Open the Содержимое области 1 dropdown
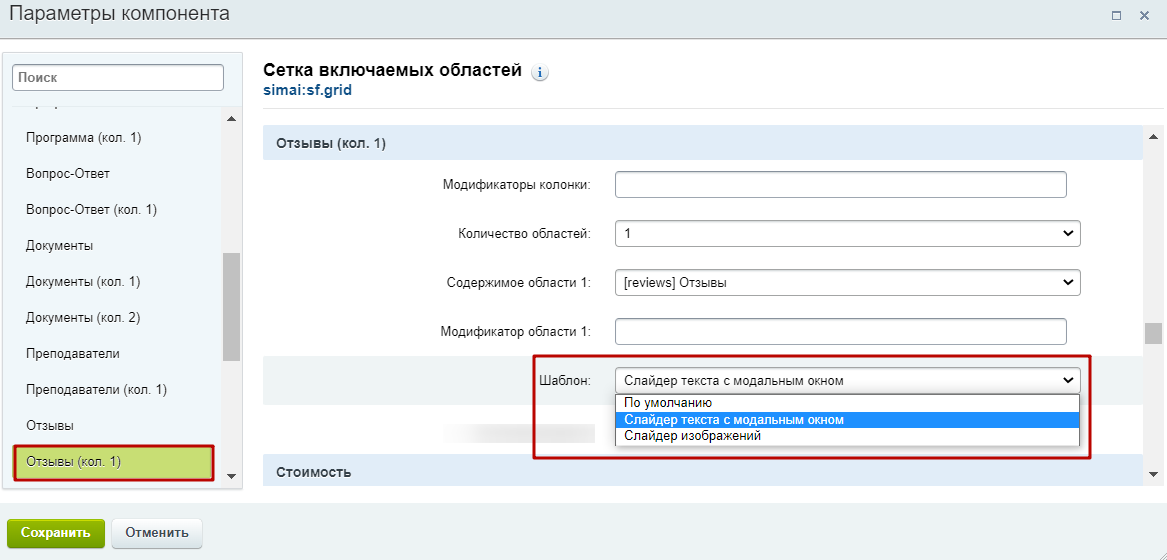This screenshot has height=560, width=1167. tap(848, 283)
